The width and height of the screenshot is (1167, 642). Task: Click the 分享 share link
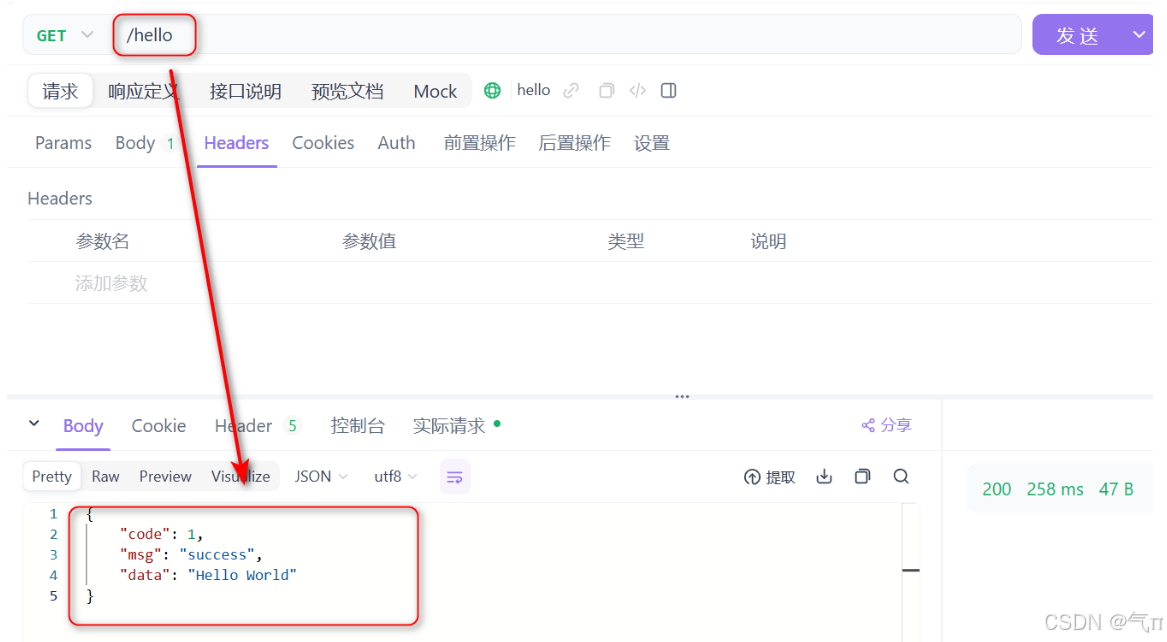886,425
